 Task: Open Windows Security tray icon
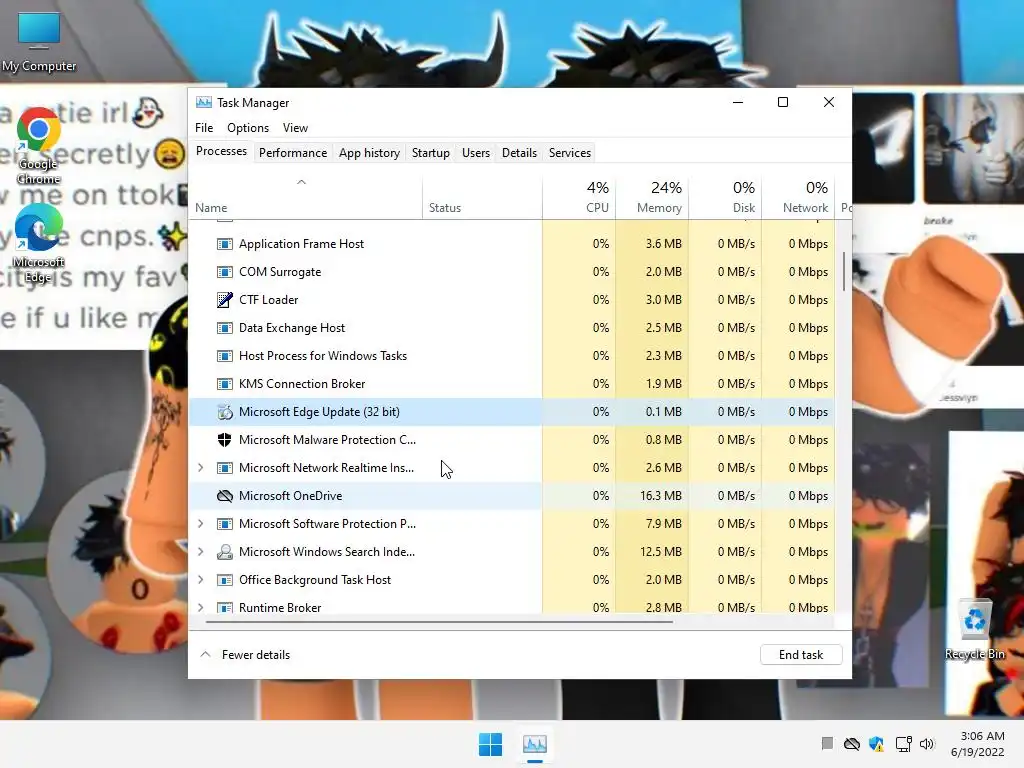876,744
